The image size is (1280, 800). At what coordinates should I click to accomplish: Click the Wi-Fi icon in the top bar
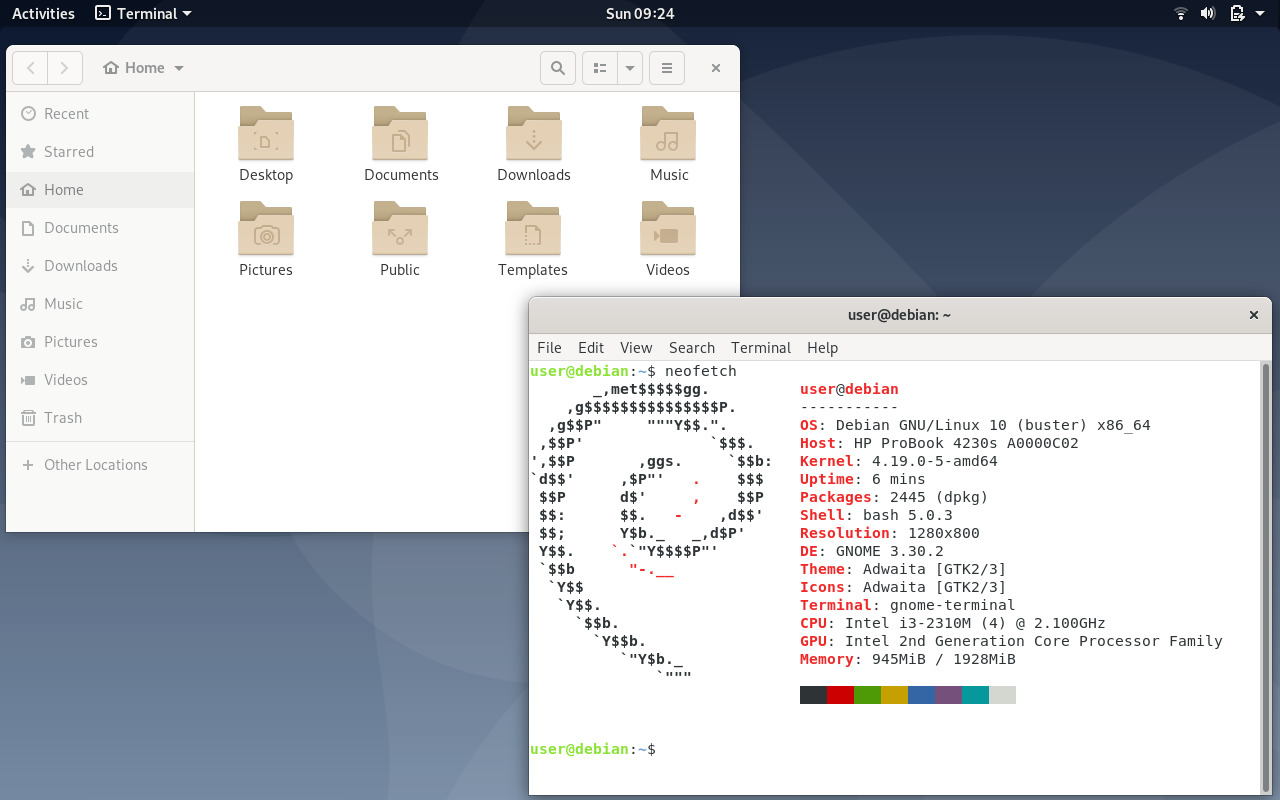coord(1180,13)
